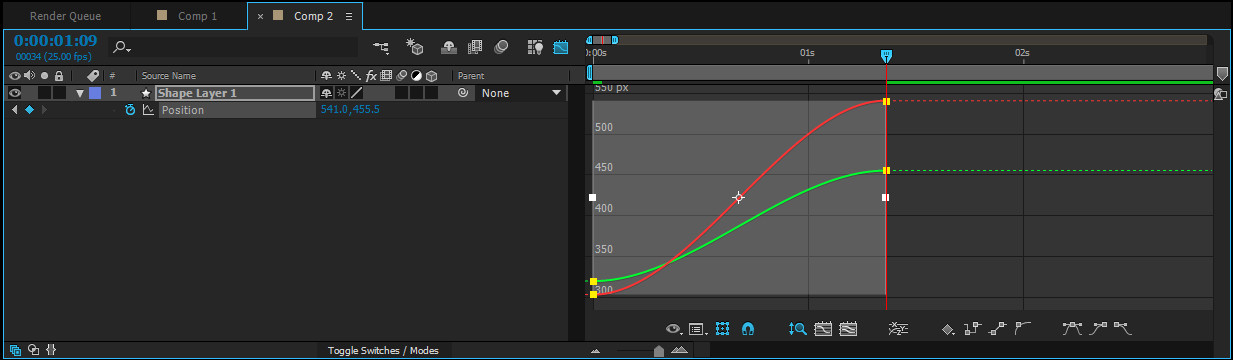Toggle Continuously Rasterize switch on Shape Layer 1

pos(341,93)
